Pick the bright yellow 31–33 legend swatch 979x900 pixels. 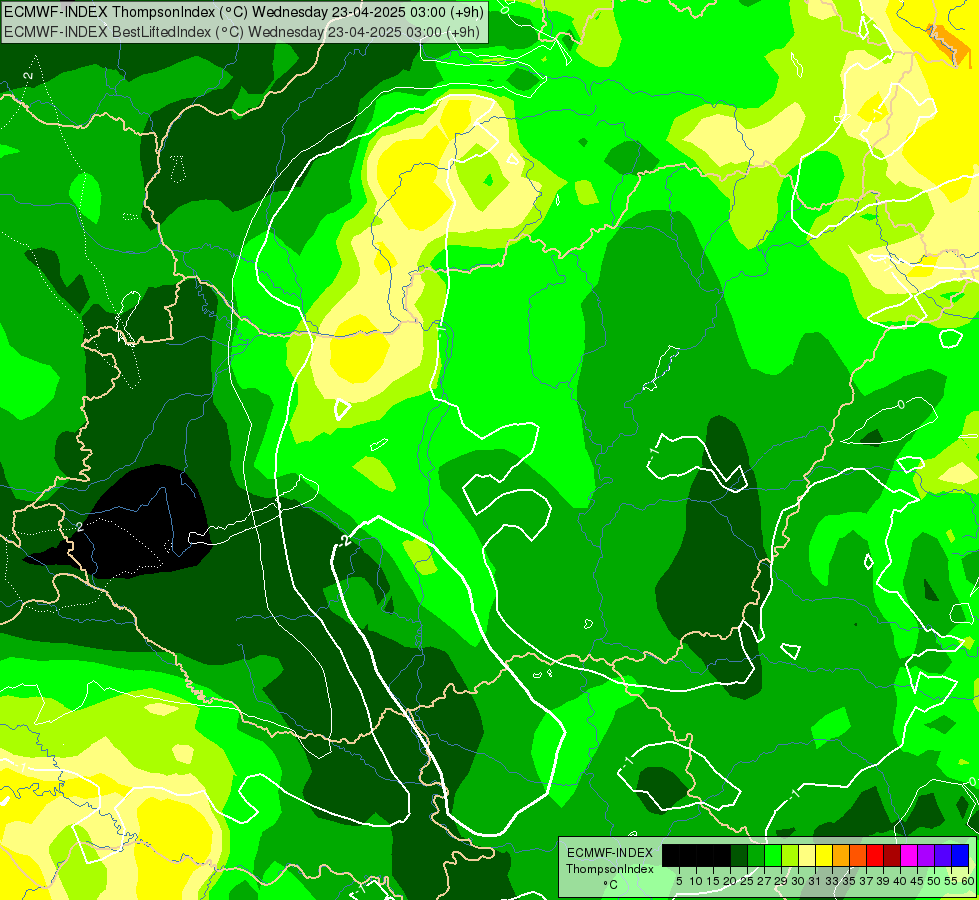click(x=824, y=855)
